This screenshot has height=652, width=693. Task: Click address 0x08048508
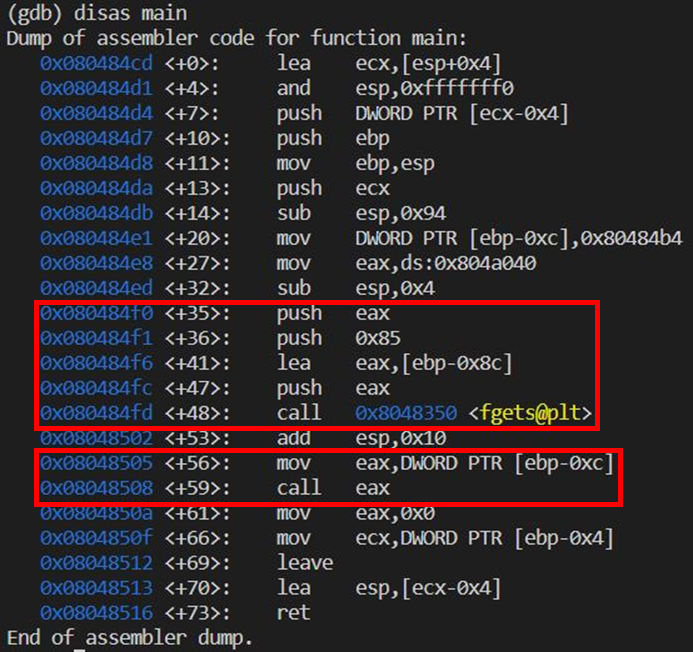pos(96,488)
